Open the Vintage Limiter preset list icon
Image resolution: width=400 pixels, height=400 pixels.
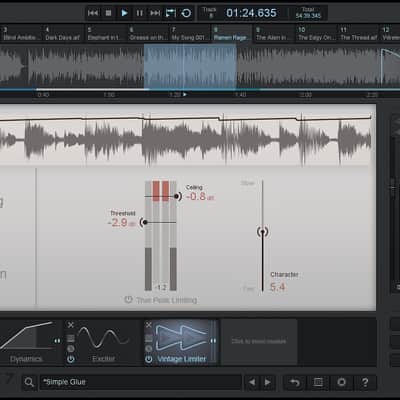tap(149, 339)
